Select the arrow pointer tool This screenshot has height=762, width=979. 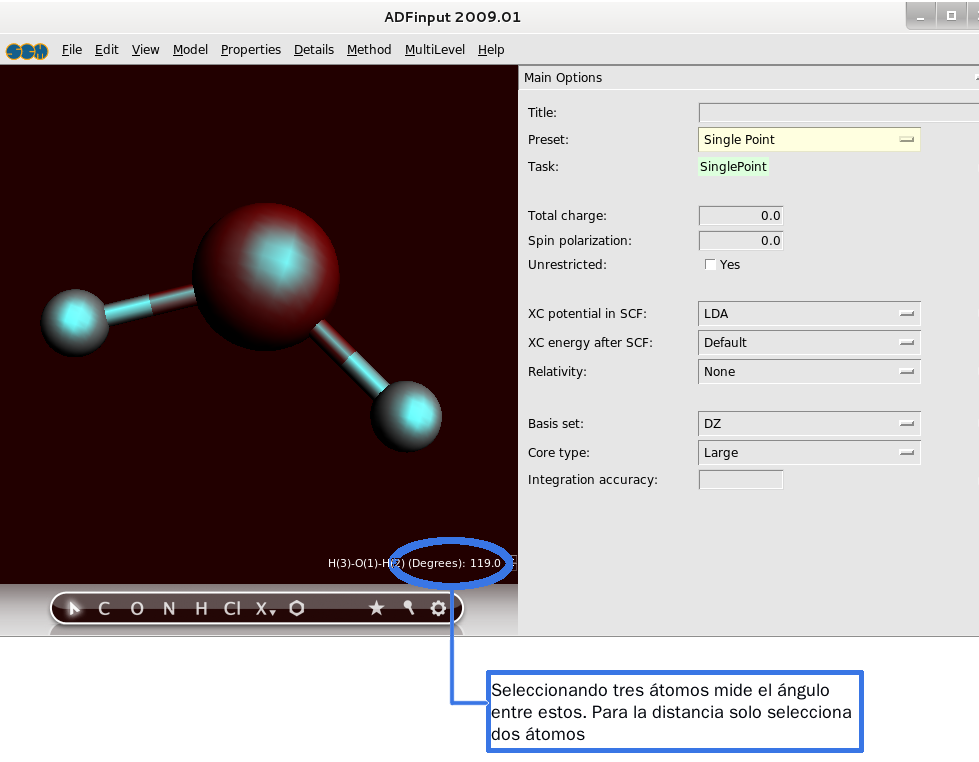[74, 608]
